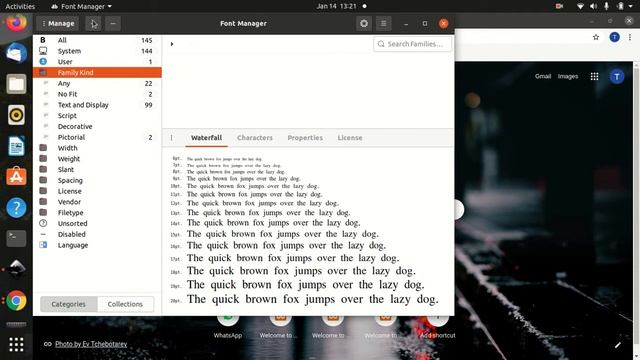Show Applications grid in the dock
The width and height of the screenshot is (640, 360).
pyautogui.click(x=16, y=344)
